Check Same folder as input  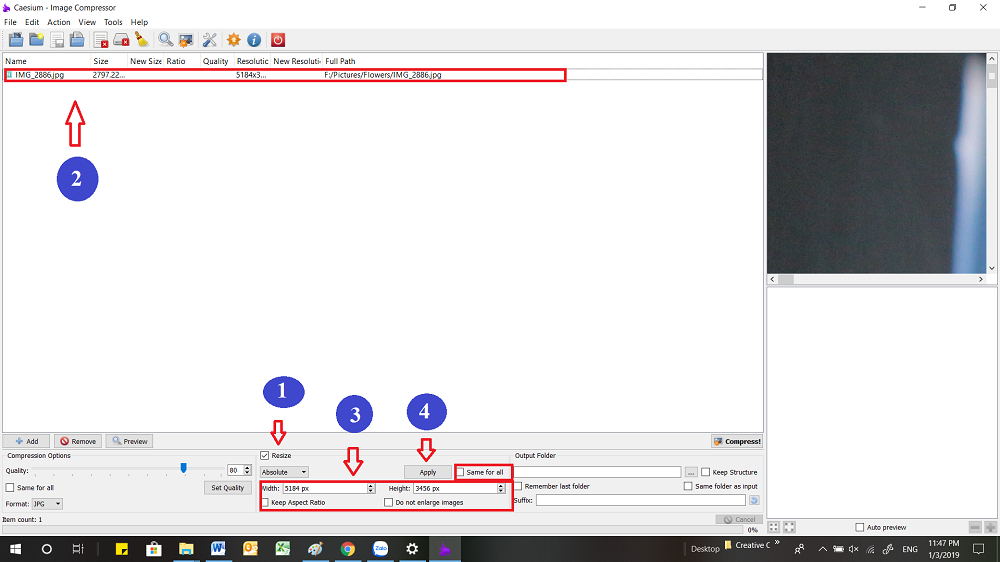point(688,486)
